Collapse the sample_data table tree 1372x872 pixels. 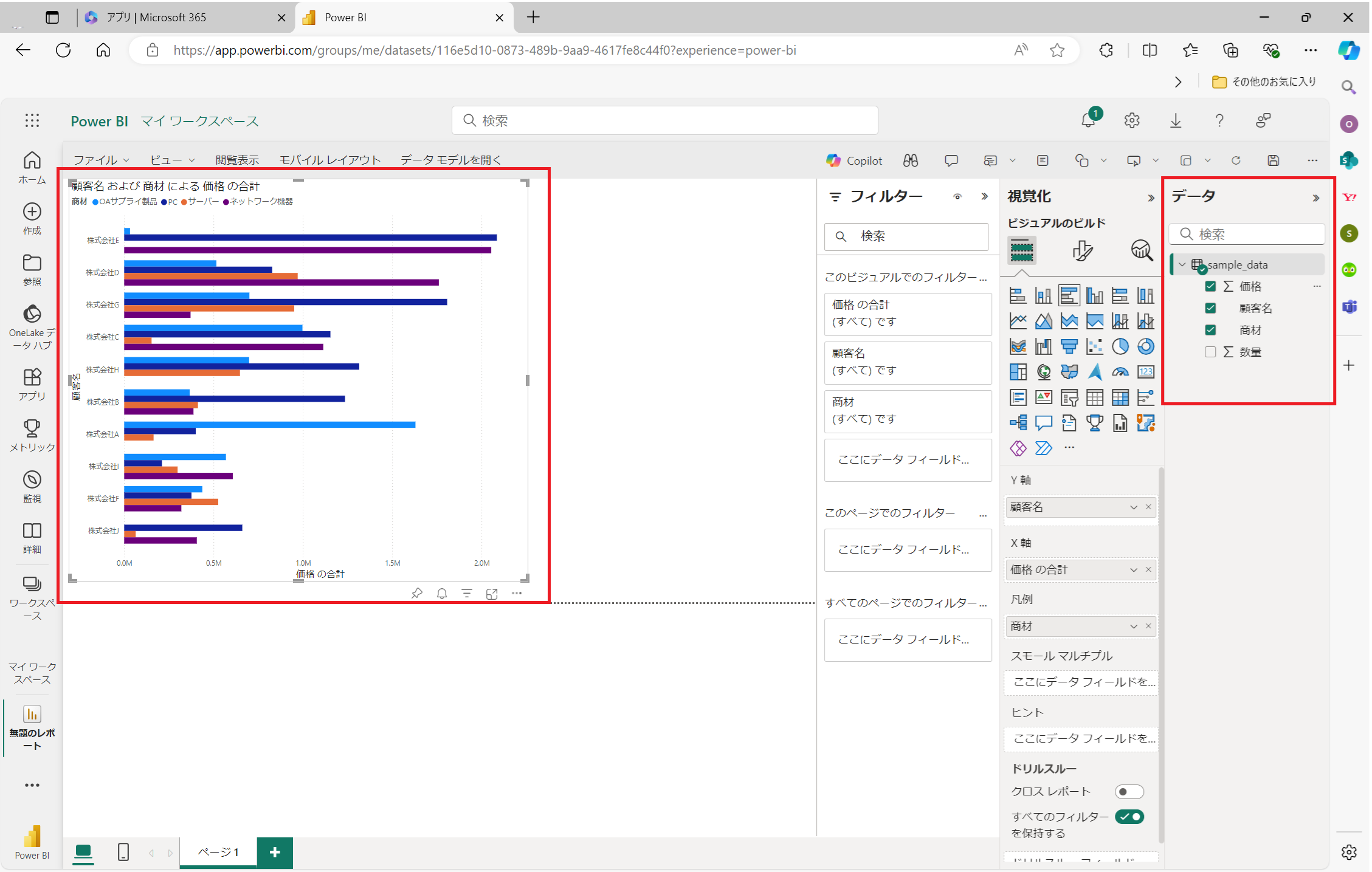pyautogui.click(x=1182, y=264)
